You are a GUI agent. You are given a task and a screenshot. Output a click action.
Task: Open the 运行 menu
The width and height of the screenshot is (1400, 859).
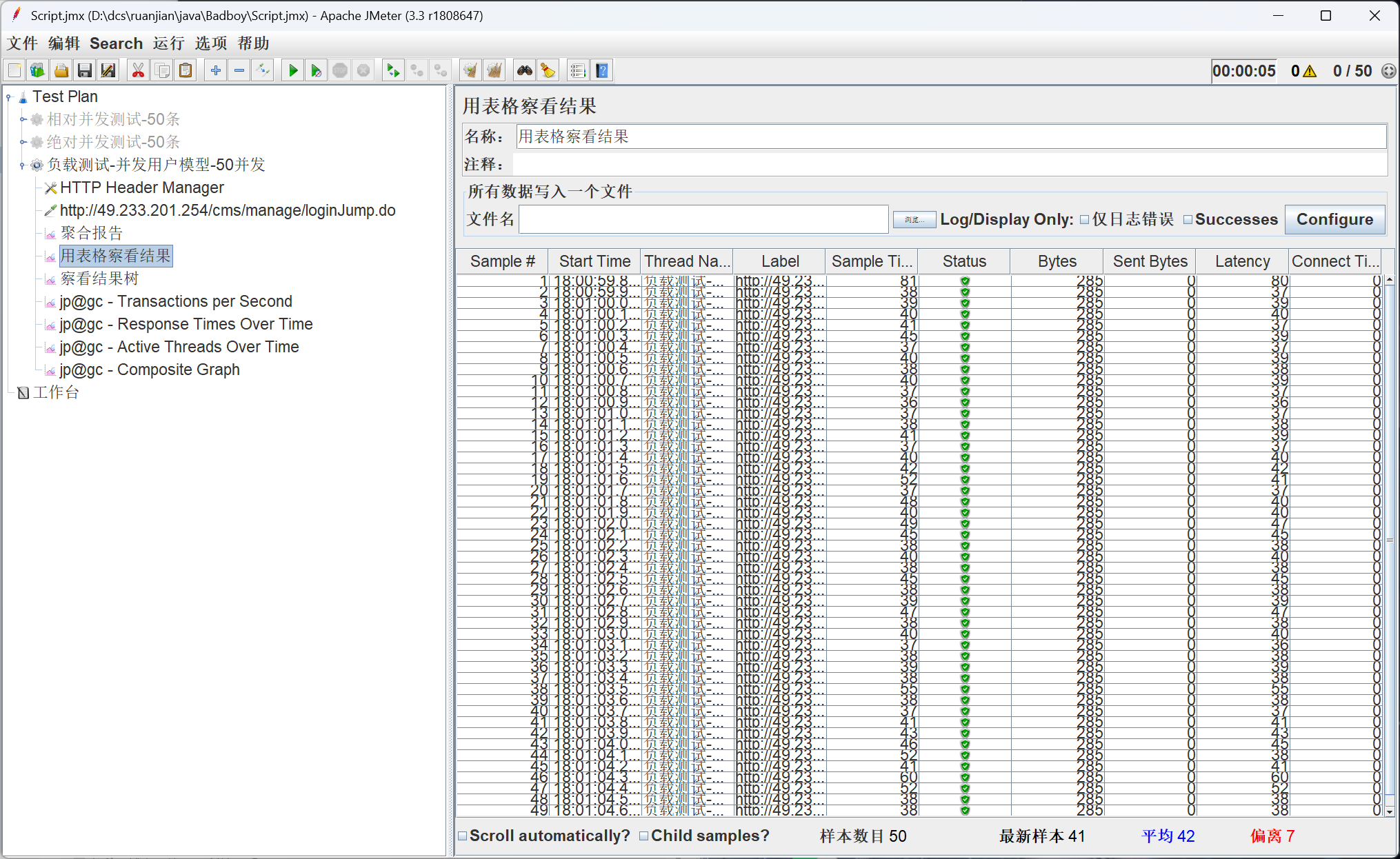click(x=168, y=43)
